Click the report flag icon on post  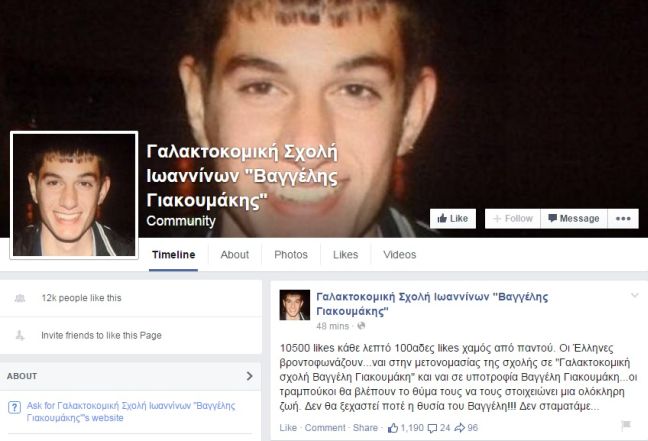click(x=626, y=424)
